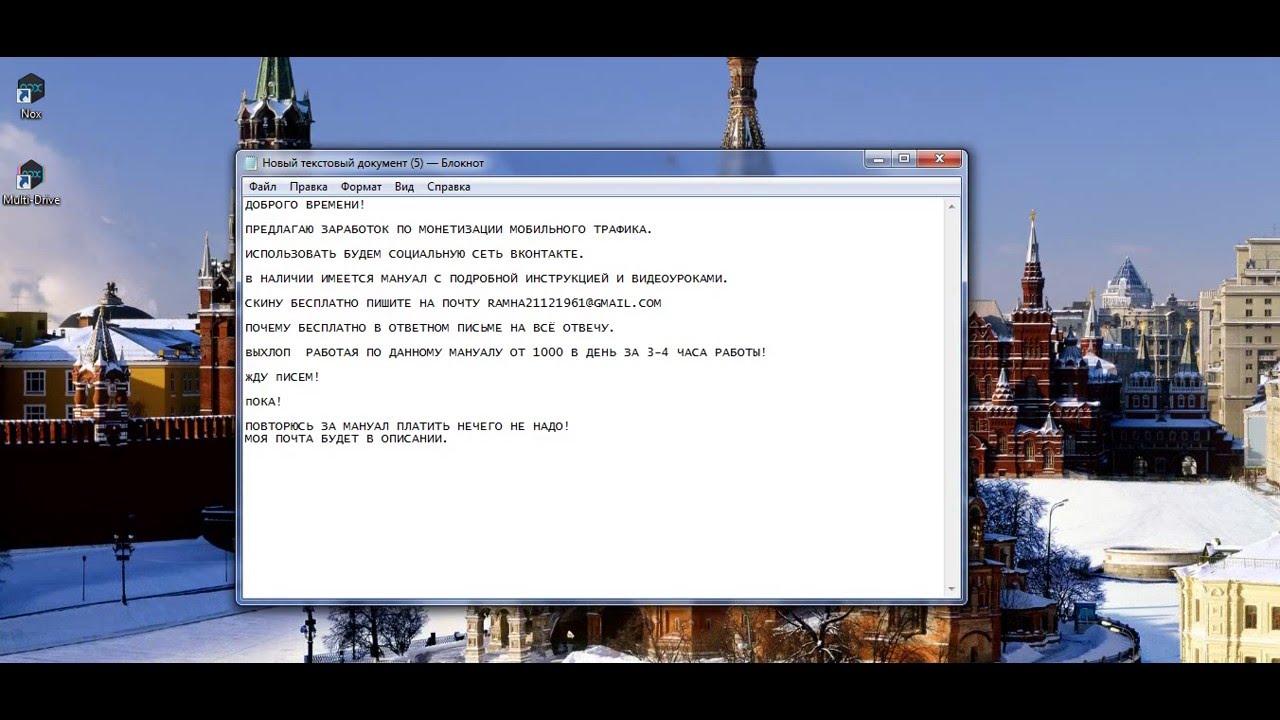Screen dimensions: 1280x720
Task: Click the line 'ЖДУ ПИСЕМ!'
Action: pos(282,377)
